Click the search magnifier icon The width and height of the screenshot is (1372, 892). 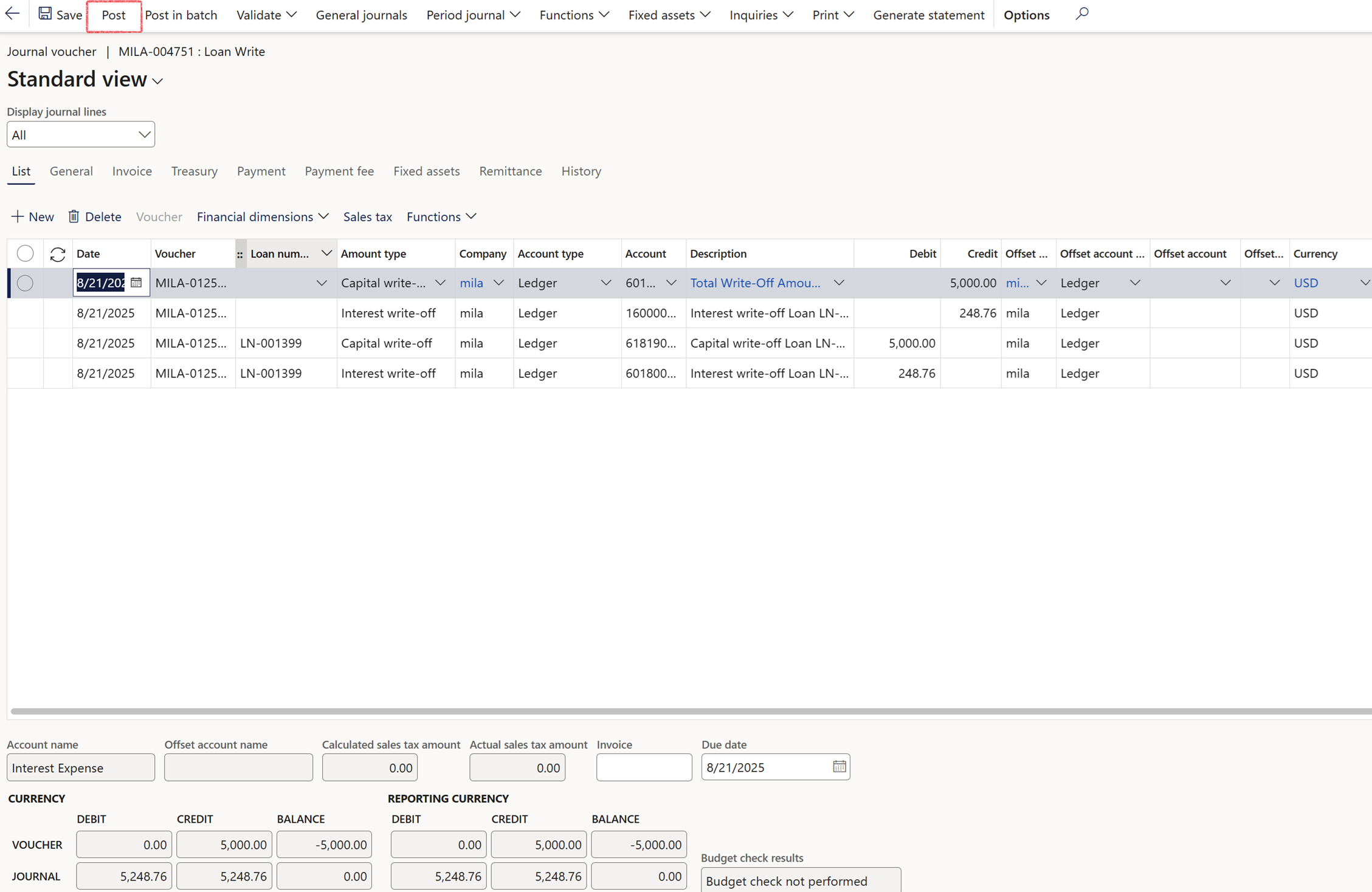pyautogui.click(x=1081, y=14)
